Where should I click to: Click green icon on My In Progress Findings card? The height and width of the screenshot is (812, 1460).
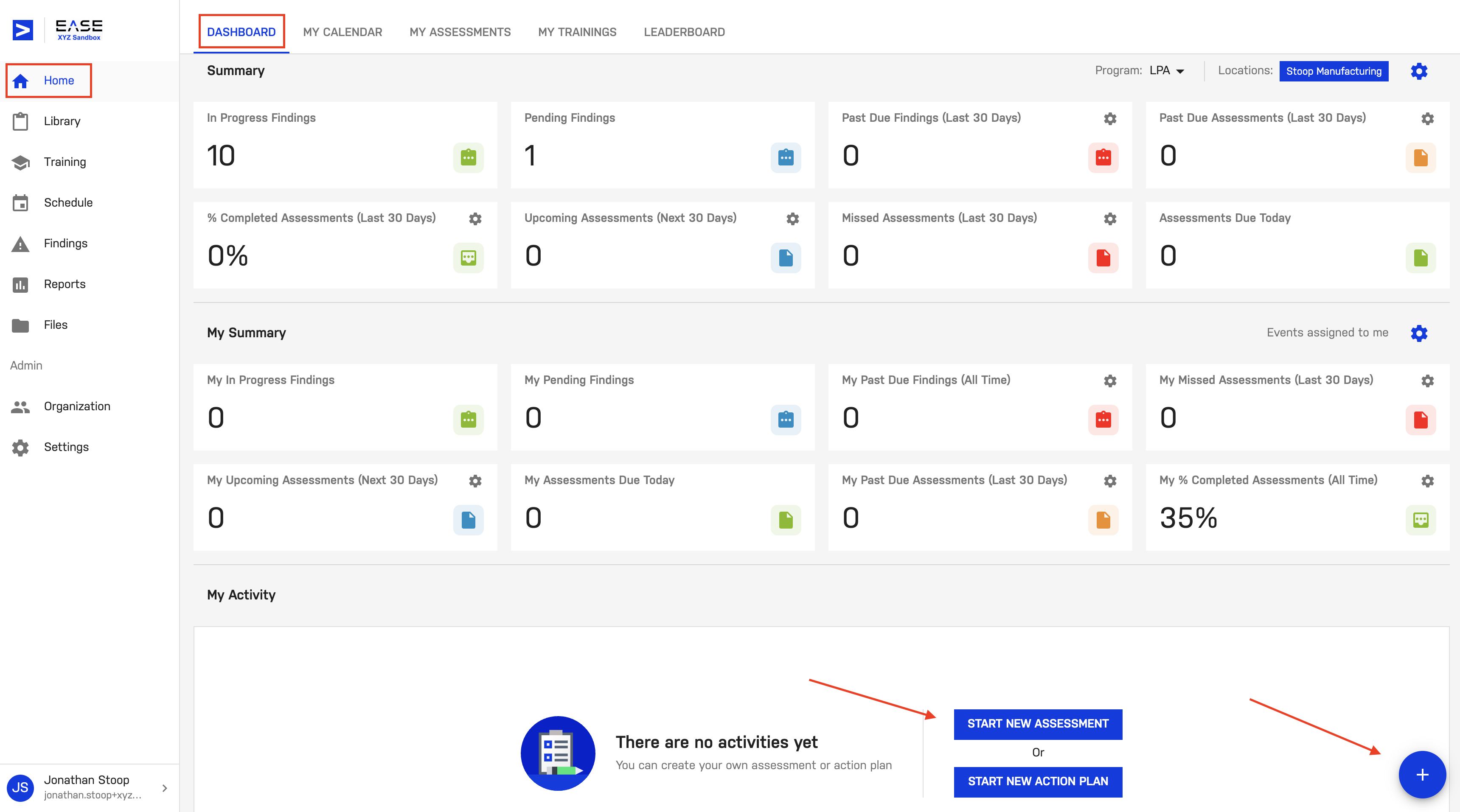click(468, 420)
